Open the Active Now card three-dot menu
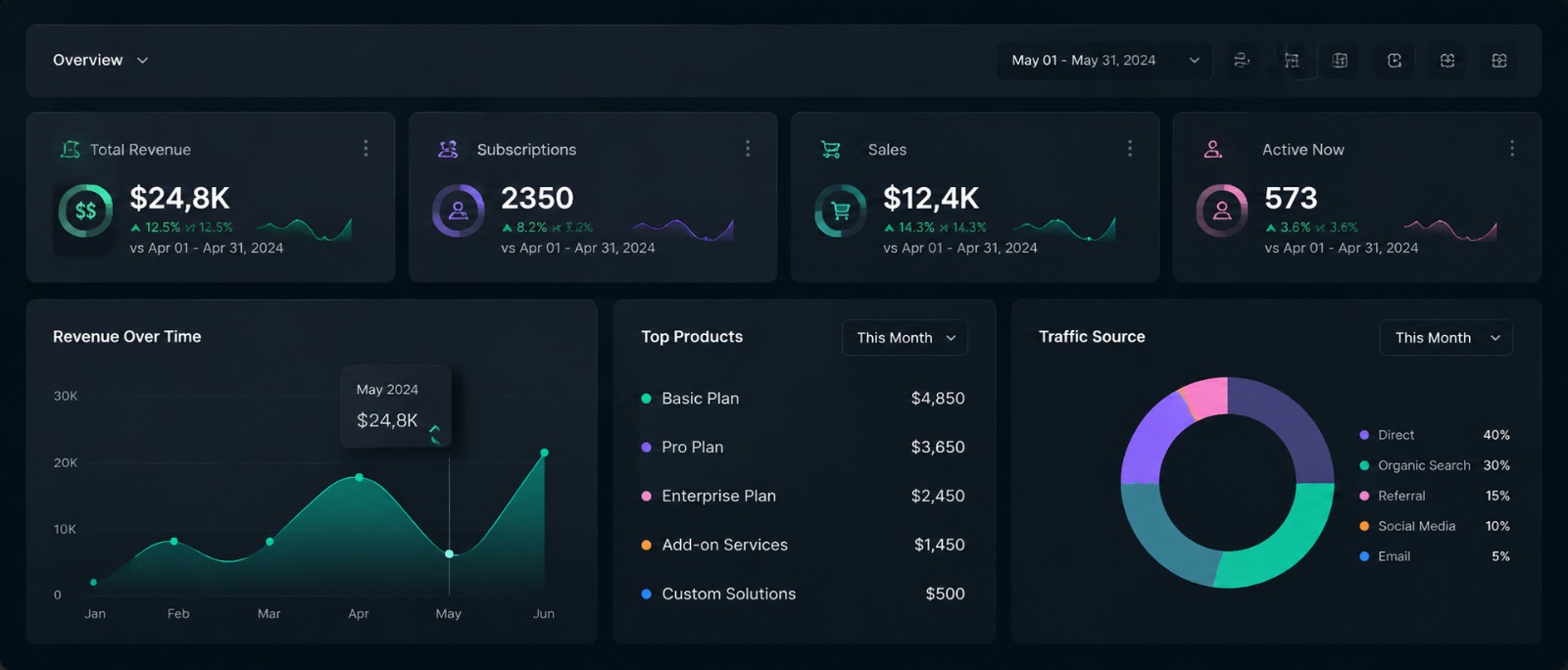The width and height of the screenshot is (1568, 670). coord(1512,148)
